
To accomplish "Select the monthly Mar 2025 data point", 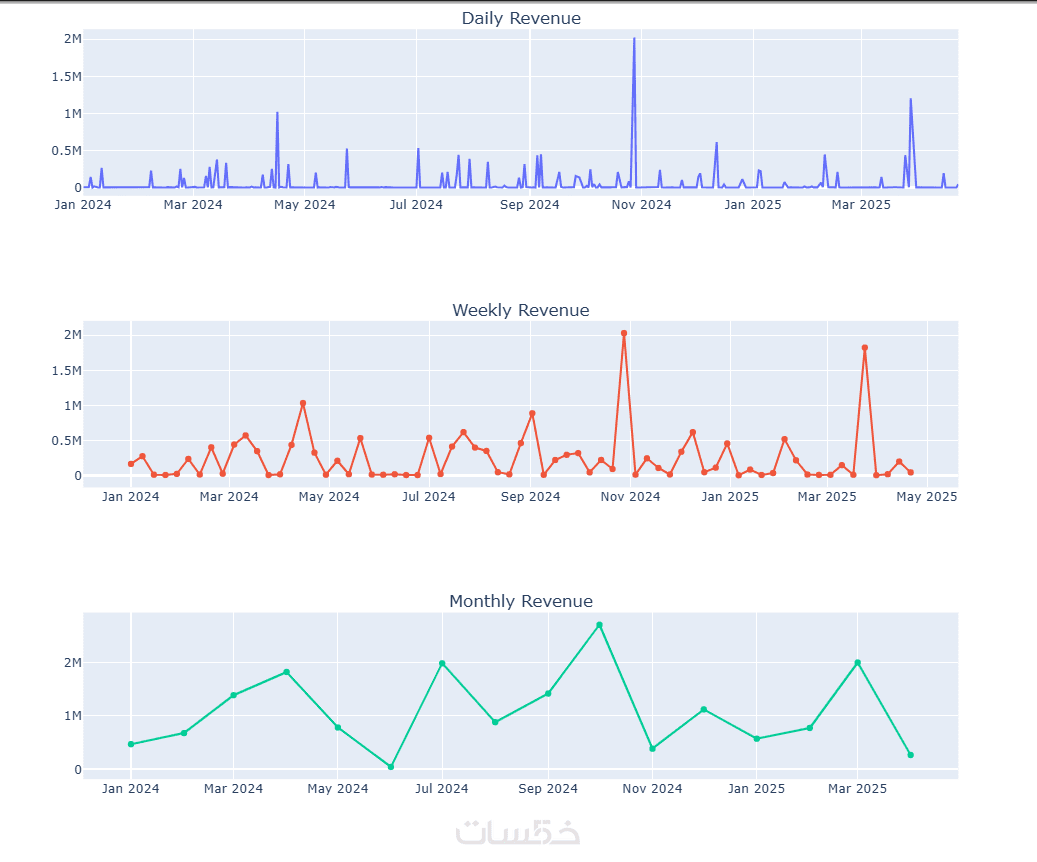I will (x=858, y=663).
